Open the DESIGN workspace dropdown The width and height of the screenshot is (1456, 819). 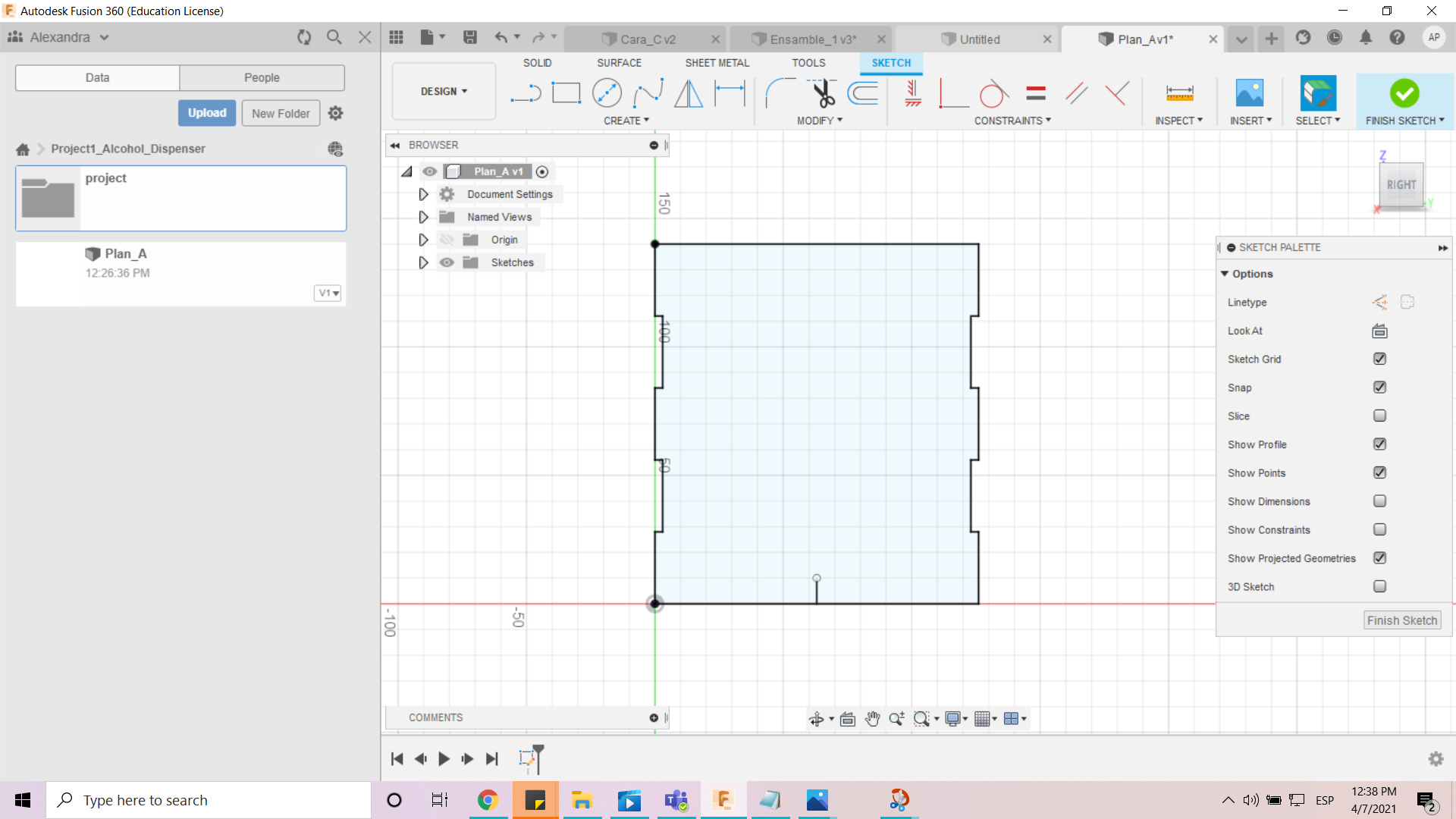pyautogui.click(x=444, y=91)
